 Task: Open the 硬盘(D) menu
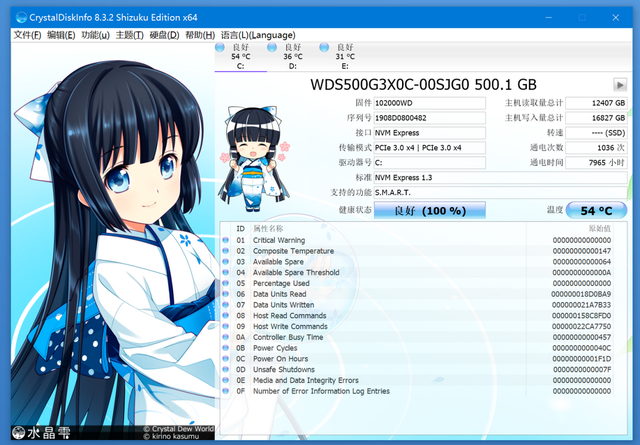click(x=164, y=35)
